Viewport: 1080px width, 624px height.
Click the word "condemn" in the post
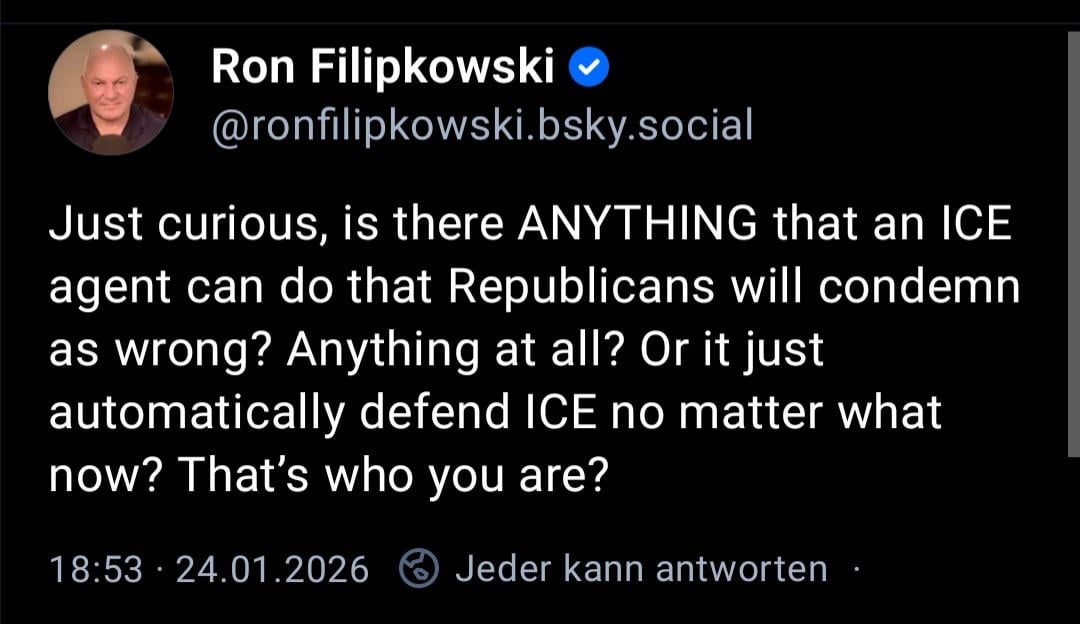[x=920, y=288]
